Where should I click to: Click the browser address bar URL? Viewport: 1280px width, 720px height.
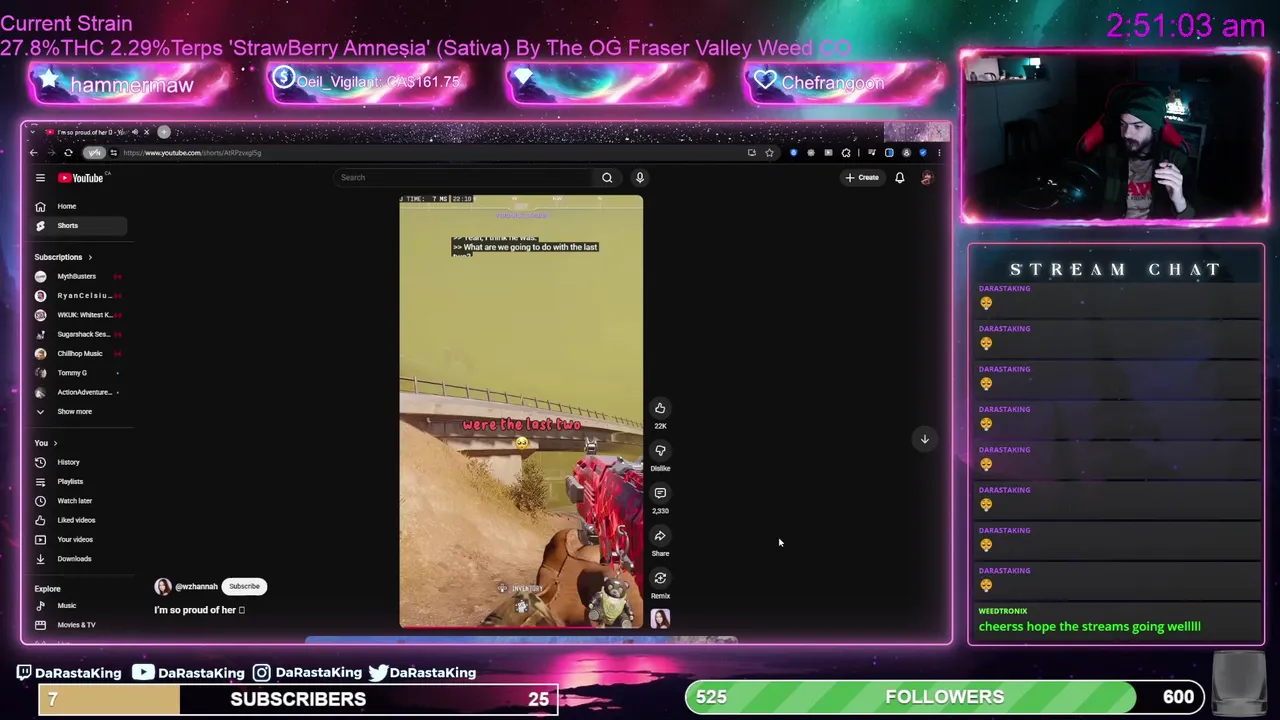coord(192,153)
